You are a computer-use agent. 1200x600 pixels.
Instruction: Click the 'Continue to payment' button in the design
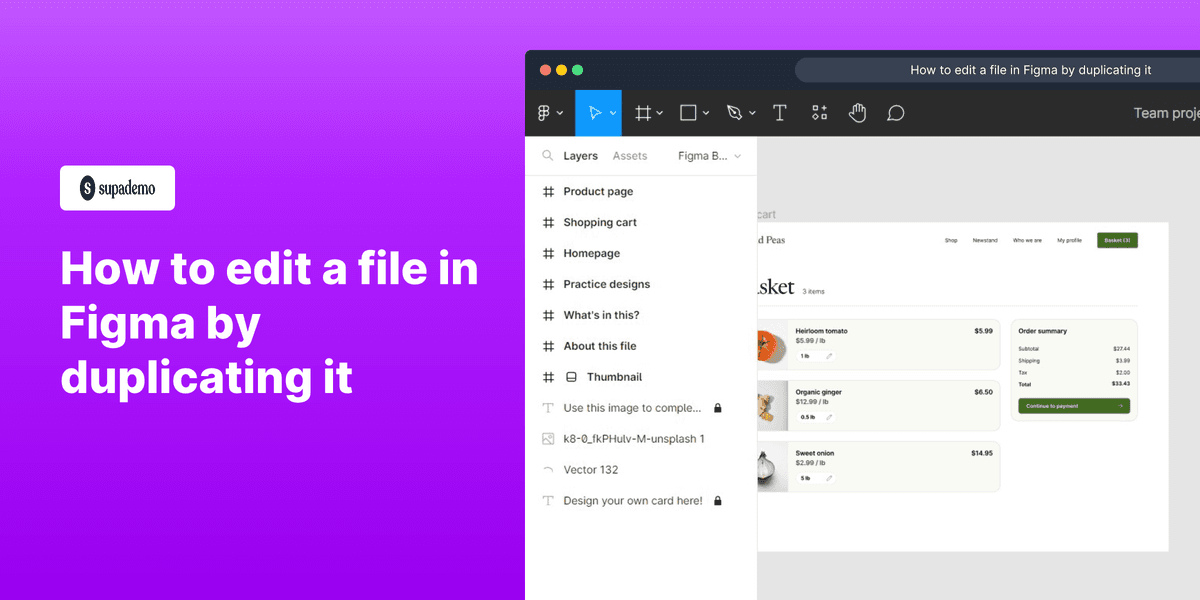coord(1073,406)
